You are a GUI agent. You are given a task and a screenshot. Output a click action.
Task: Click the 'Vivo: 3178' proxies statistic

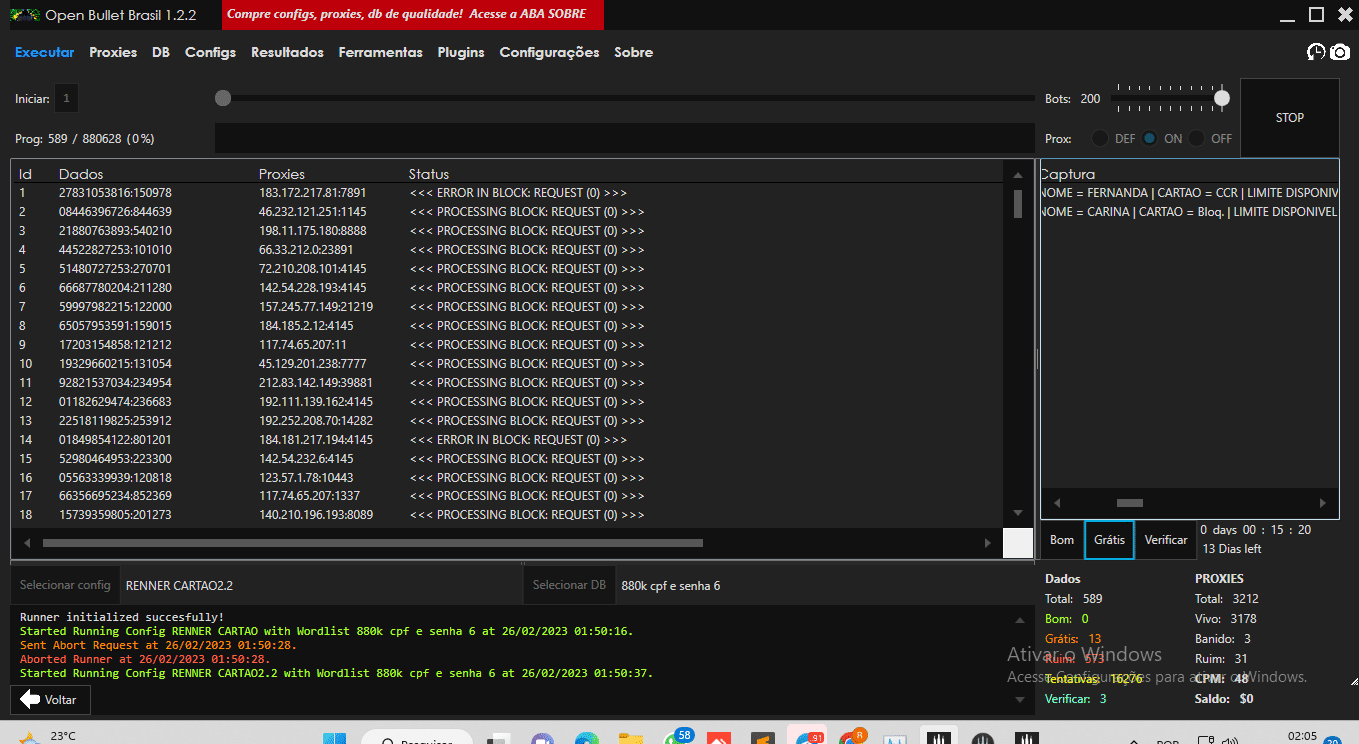(1226, 619)
